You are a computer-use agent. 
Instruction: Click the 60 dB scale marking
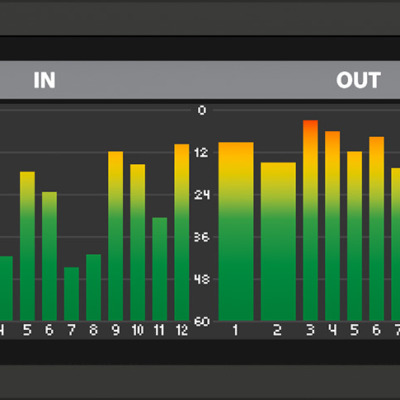pos(202,322)
